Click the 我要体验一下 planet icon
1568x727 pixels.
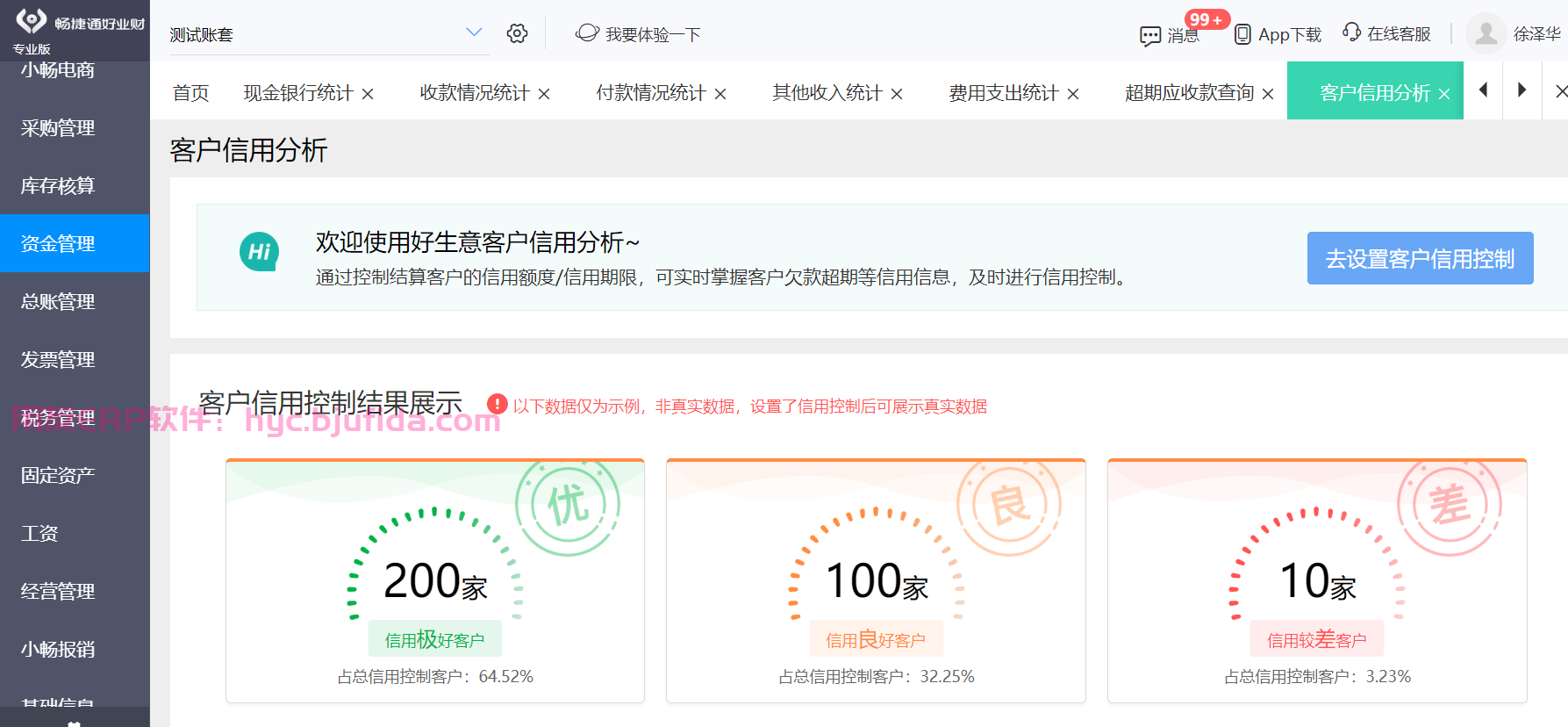[x=587, y=33]
